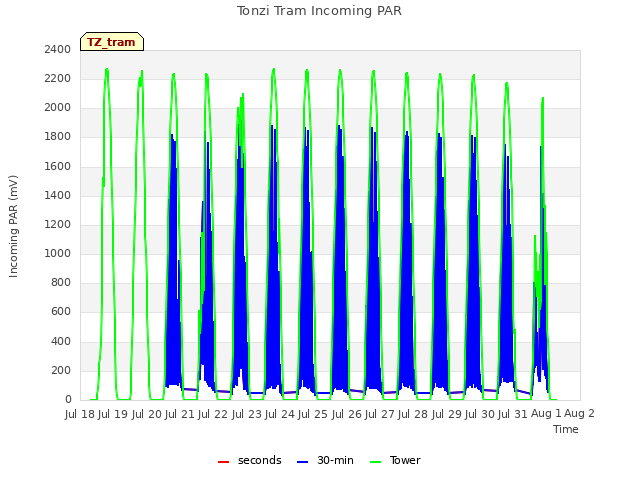The image size is (640, 480).
Task: Click the 1800 y-axis tick label
Action: coord(58,137)
